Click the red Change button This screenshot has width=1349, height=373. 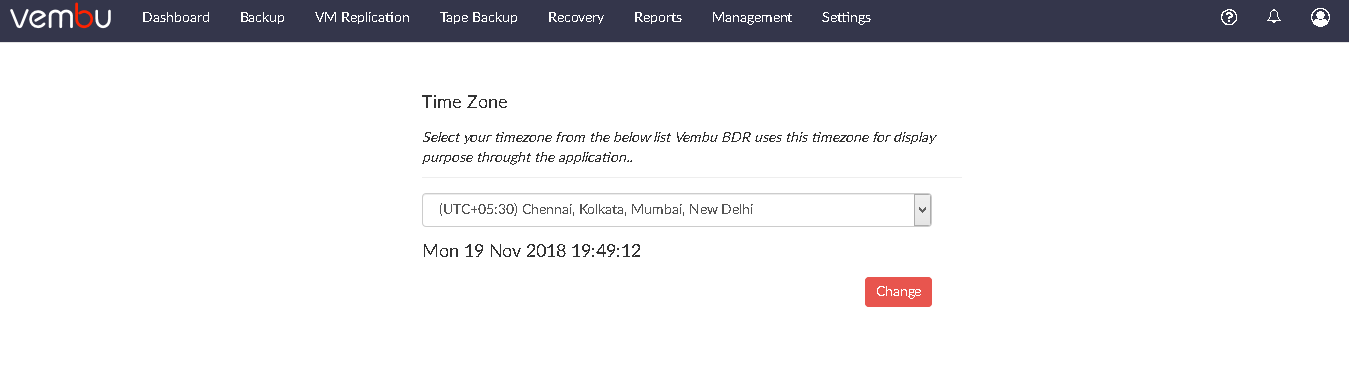click(898, 292)
